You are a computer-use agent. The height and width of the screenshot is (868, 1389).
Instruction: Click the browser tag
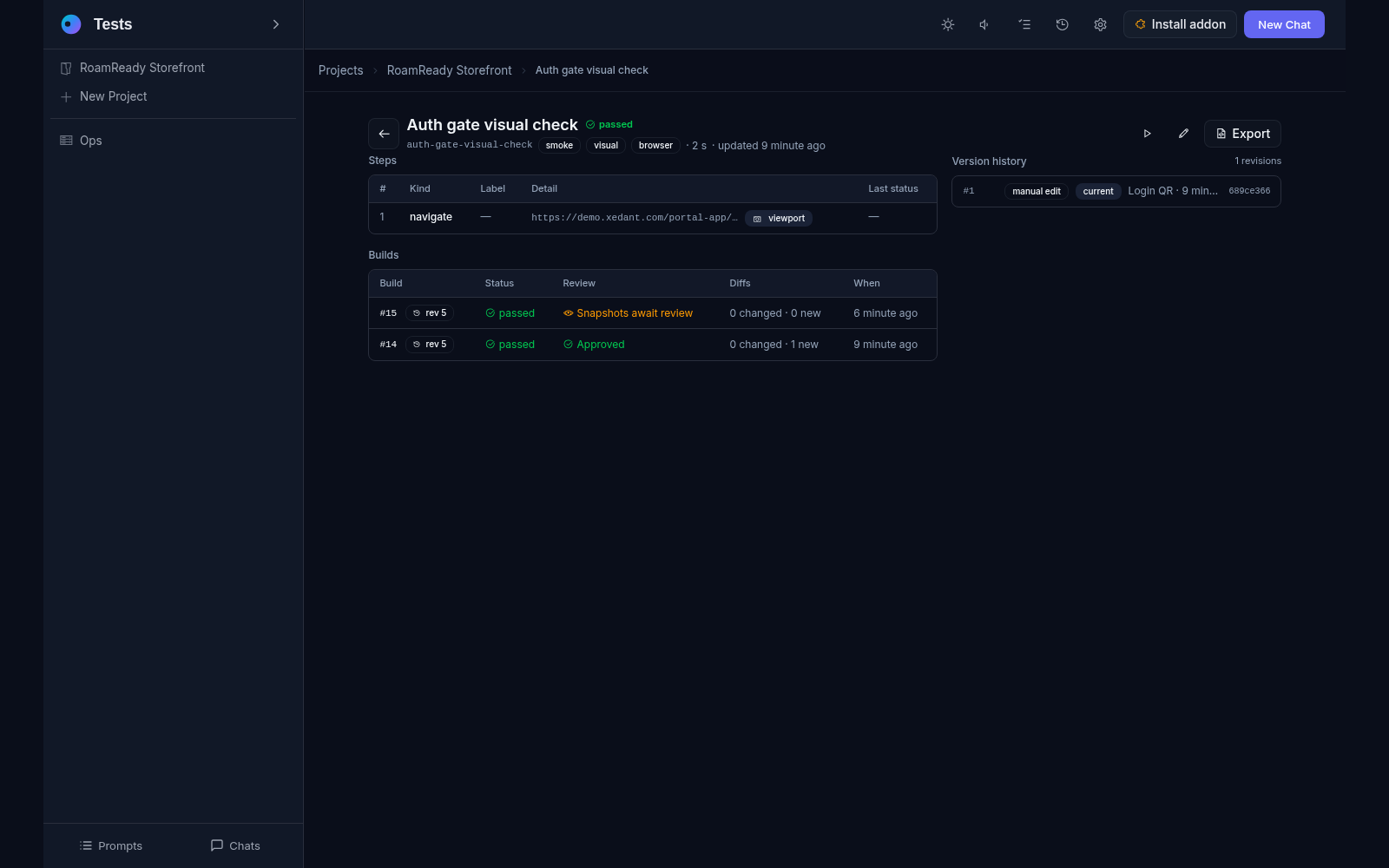coord(655,146)
